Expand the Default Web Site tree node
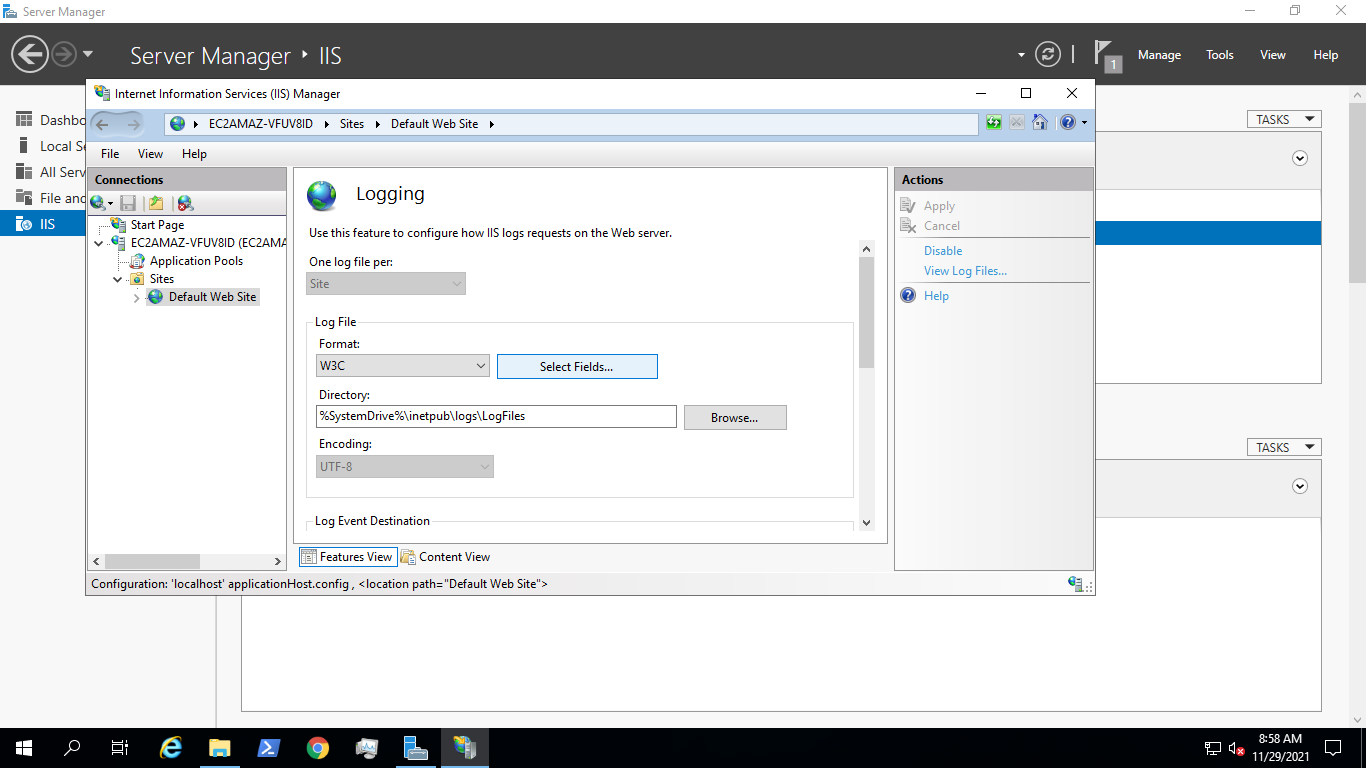Viewport: 1366px width, 768px height. pyautogui.click(x=137, y=297)
